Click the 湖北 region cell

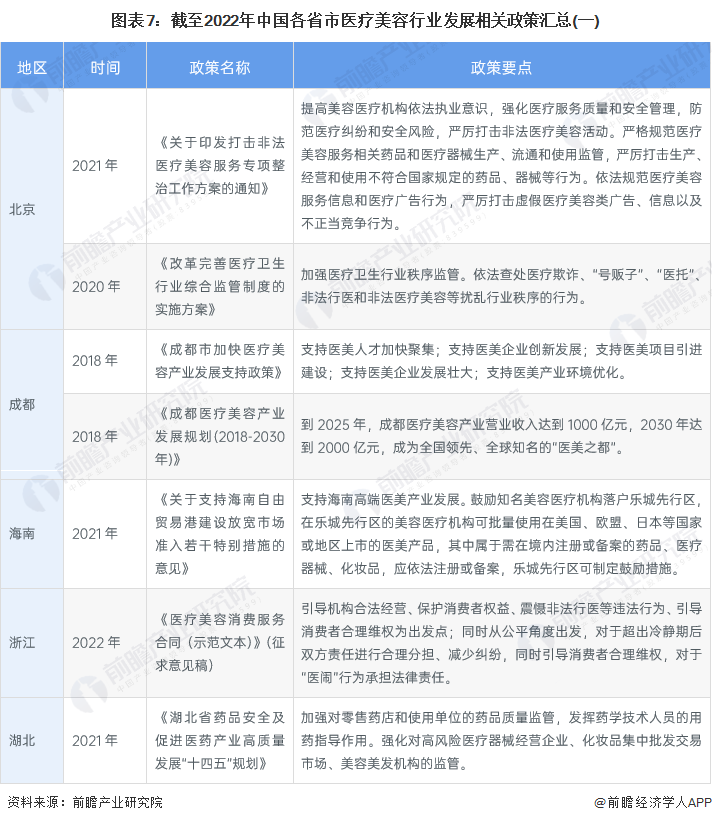coord(22,740)
